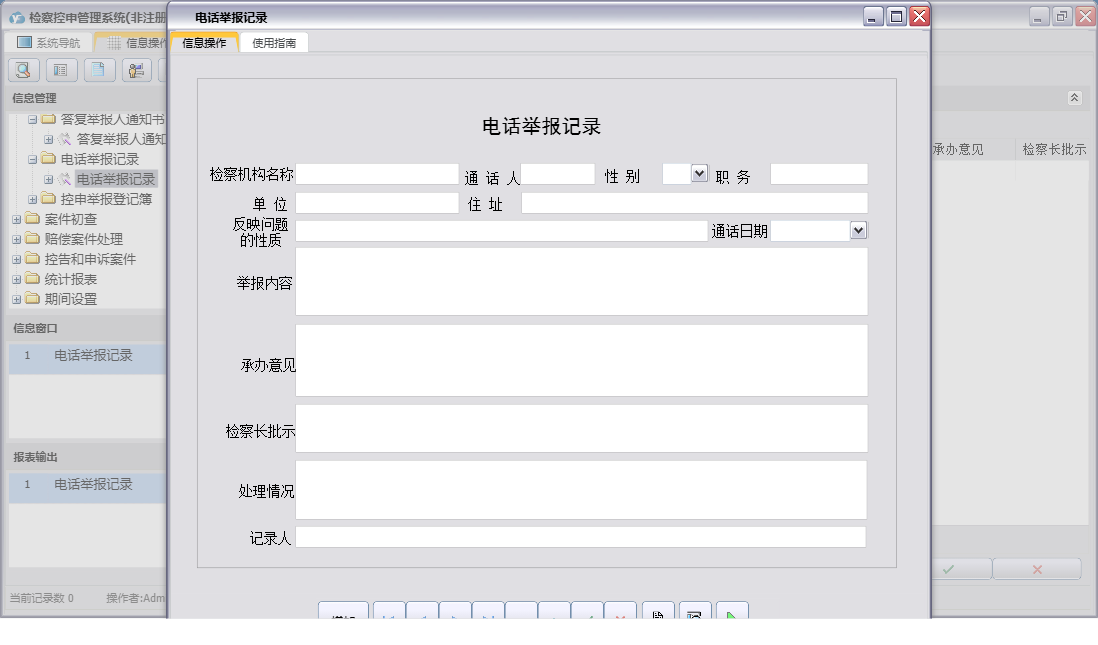Open print preview via its bottom toolbar icon

click(694, 612)
